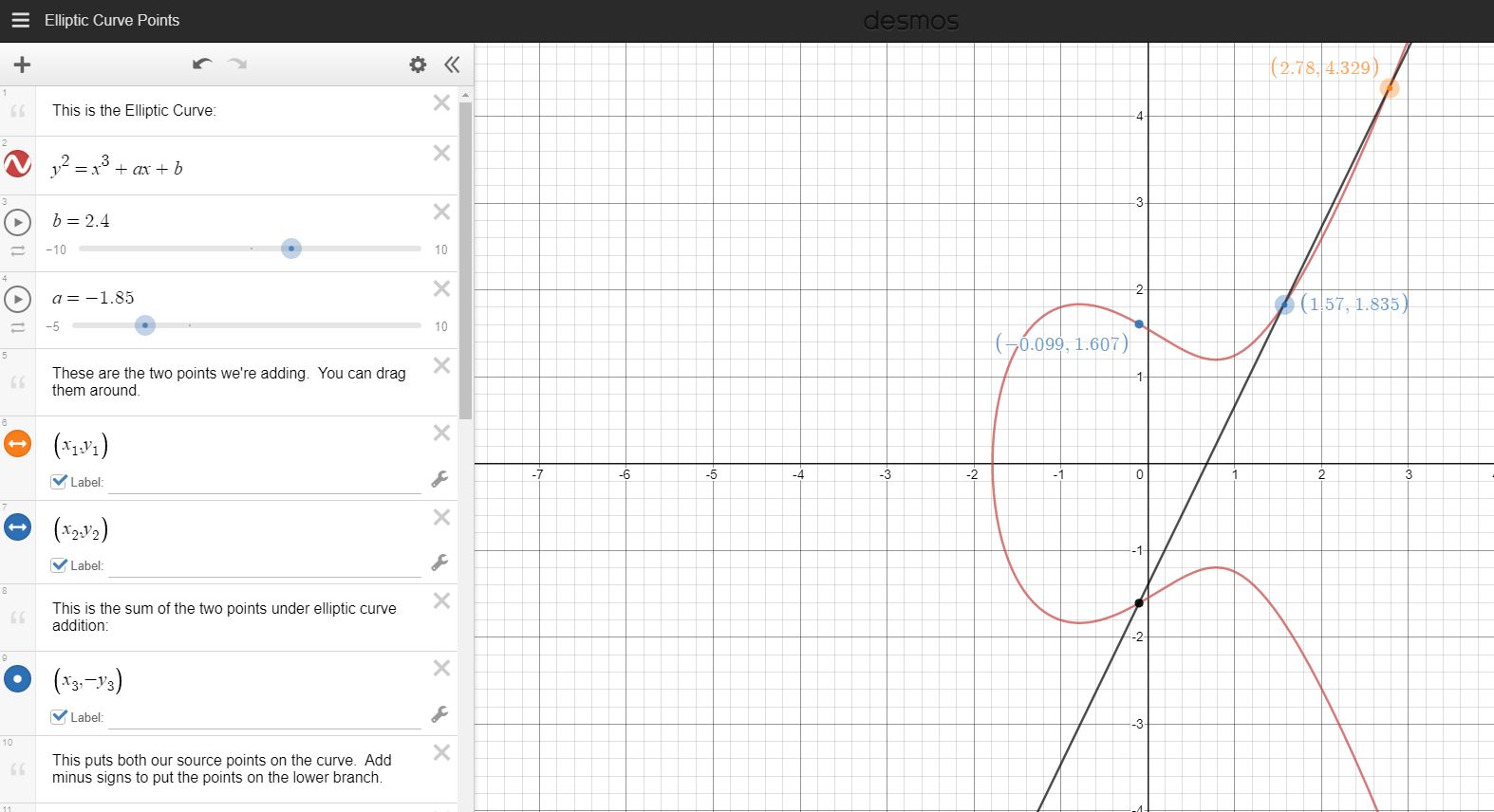The width and height of the screenshot is (1494, 812).
Task: Toggle visibility of elliptic curve equation
Action: (18, 164)
